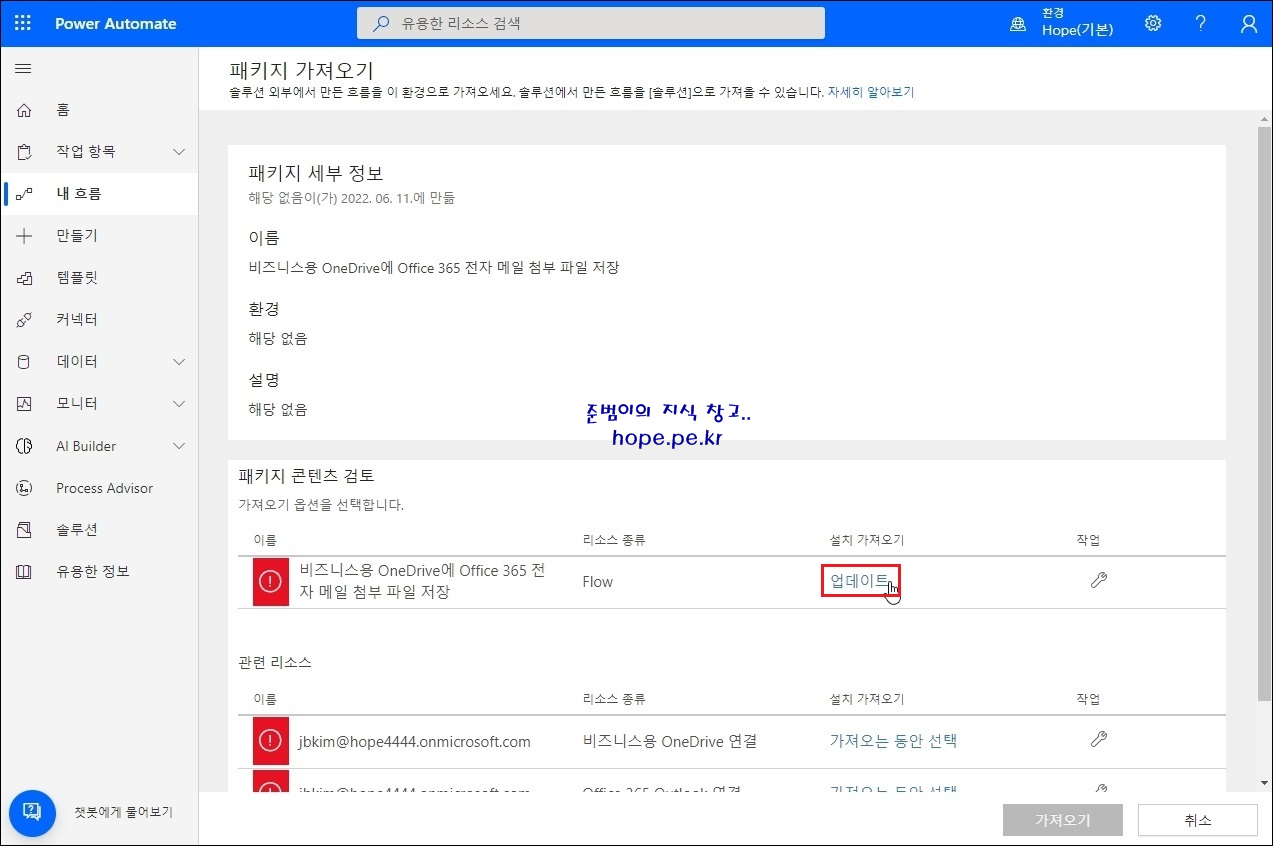This screenshot has height=846, width=1273.
Task: Click the scrollbar down arrow
Action: [x=1264, y=783]
